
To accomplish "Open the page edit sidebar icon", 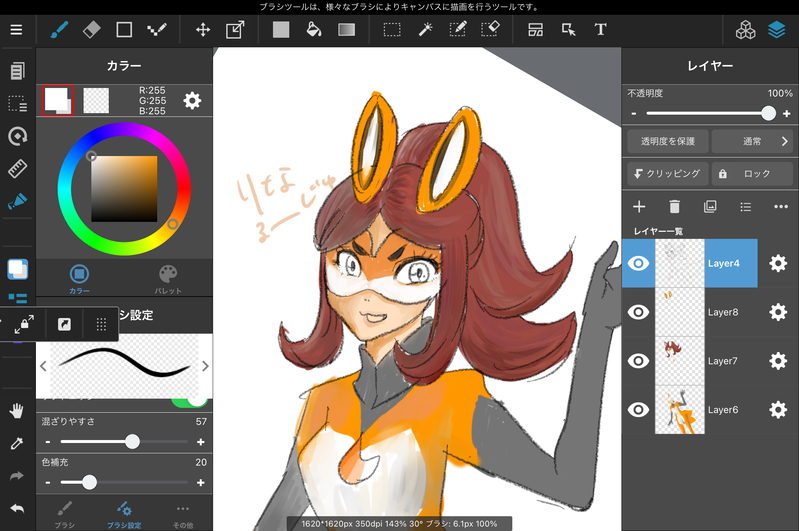I will (17, 71).
